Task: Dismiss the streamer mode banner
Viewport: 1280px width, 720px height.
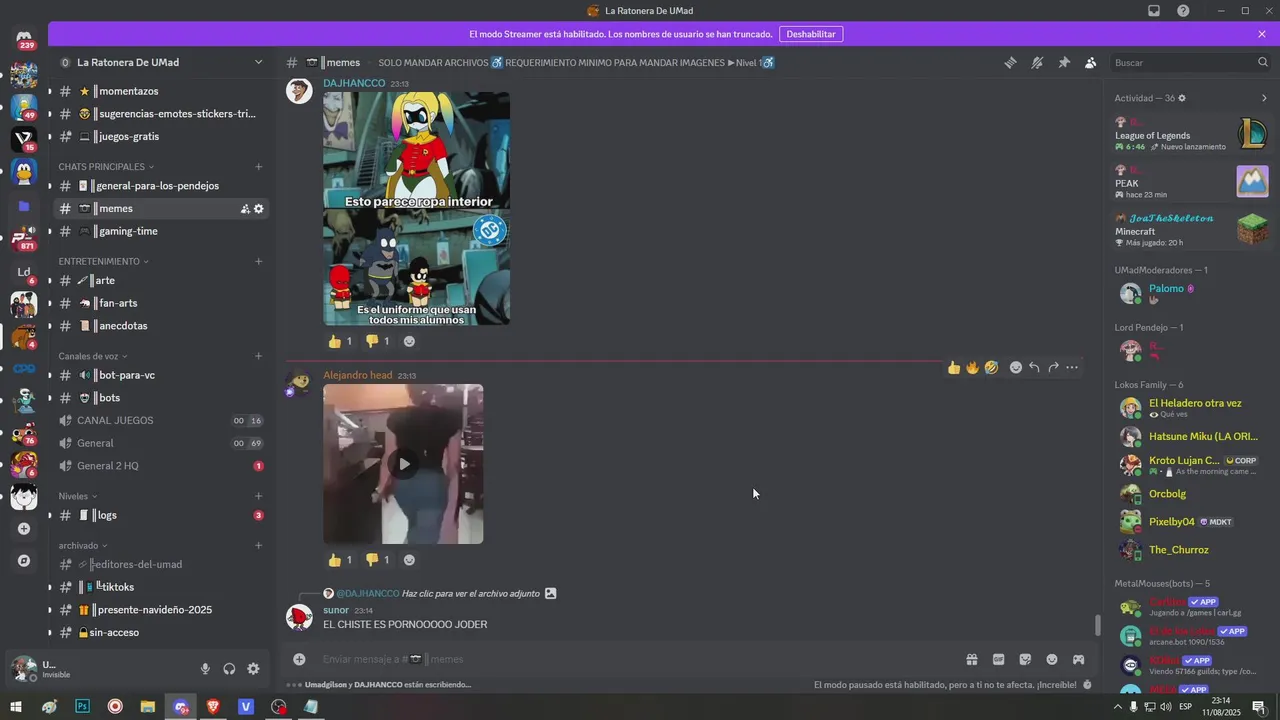Action: click(1262, 34)
